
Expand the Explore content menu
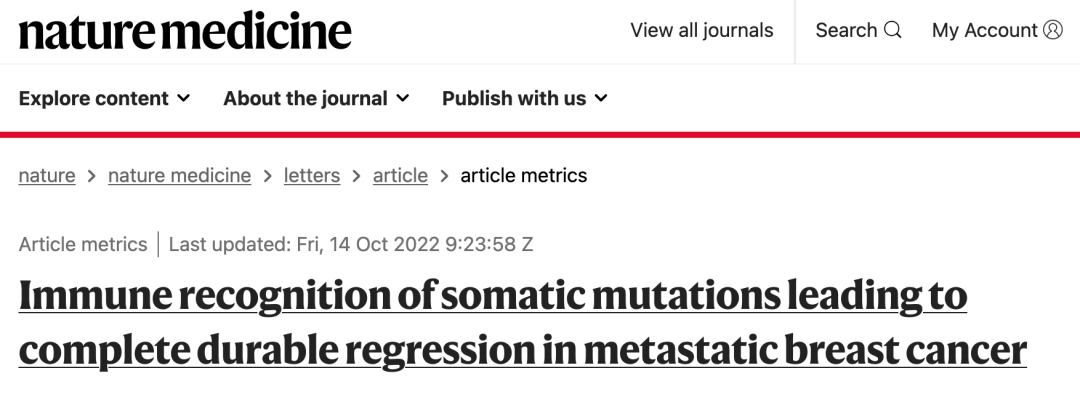tap(104, 98)
